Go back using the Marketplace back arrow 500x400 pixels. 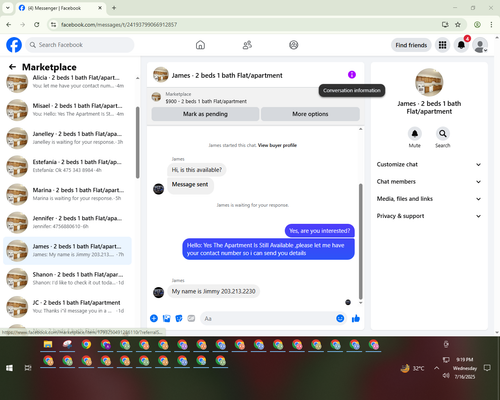pos(12,67)
